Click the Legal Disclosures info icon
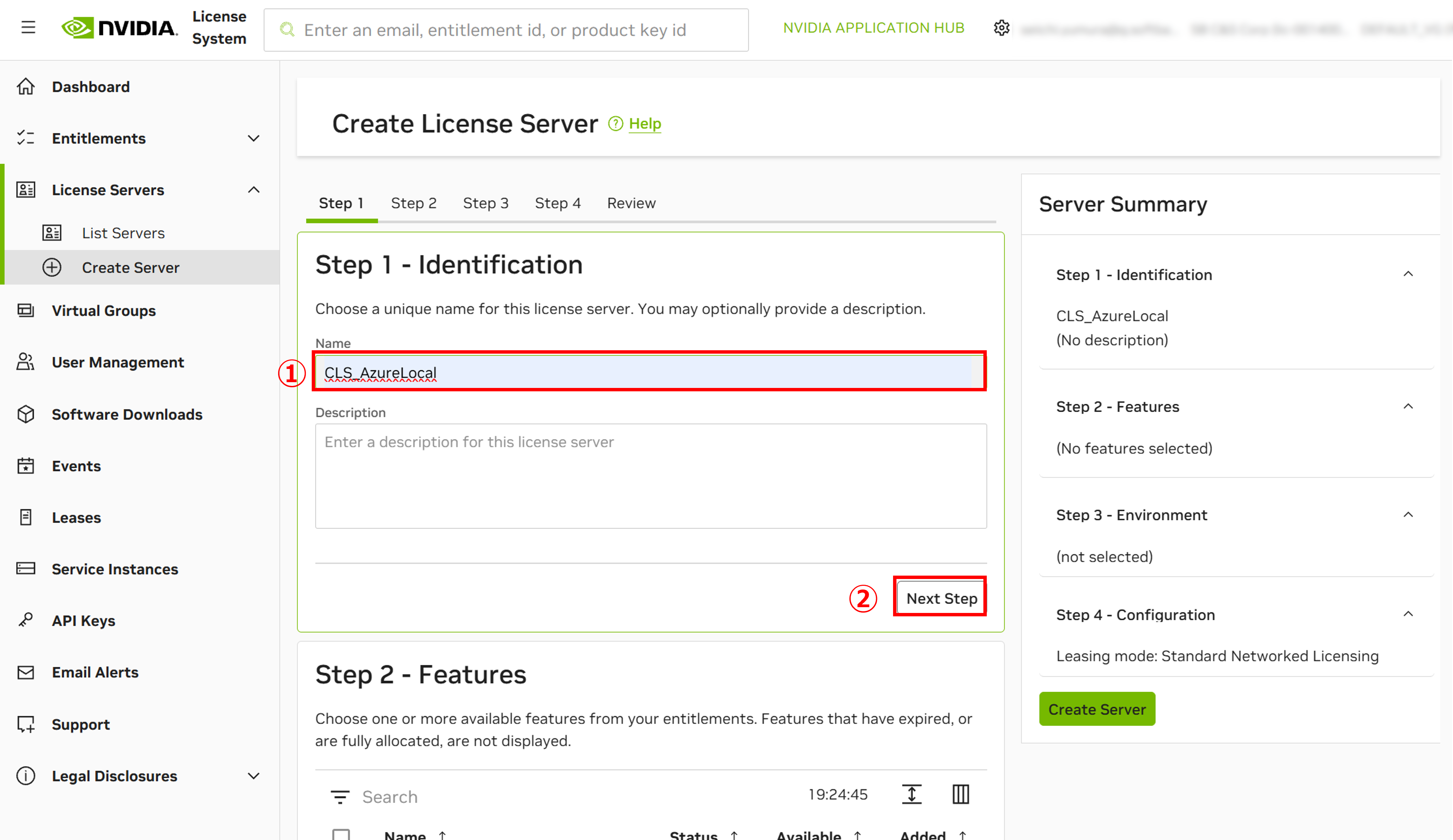This screenshot has height=840, width=1453. [26, 776]
